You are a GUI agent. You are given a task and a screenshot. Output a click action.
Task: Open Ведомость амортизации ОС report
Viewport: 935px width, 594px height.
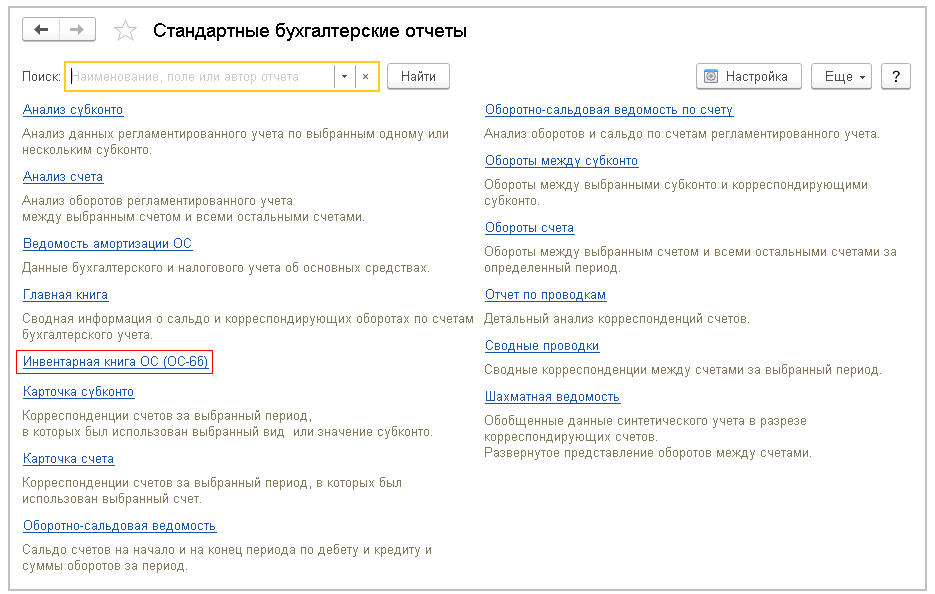107,243
